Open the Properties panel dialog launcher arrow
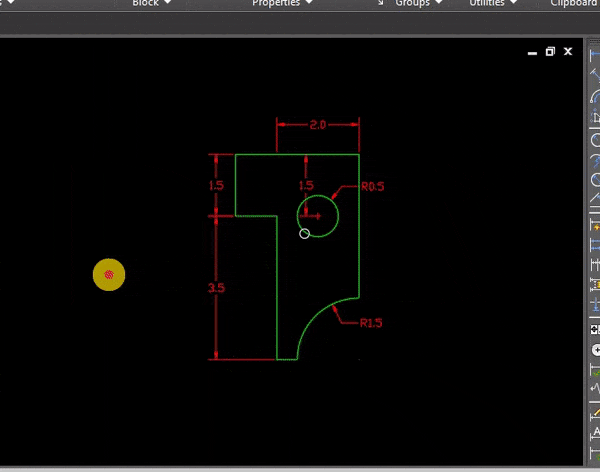 380,3
